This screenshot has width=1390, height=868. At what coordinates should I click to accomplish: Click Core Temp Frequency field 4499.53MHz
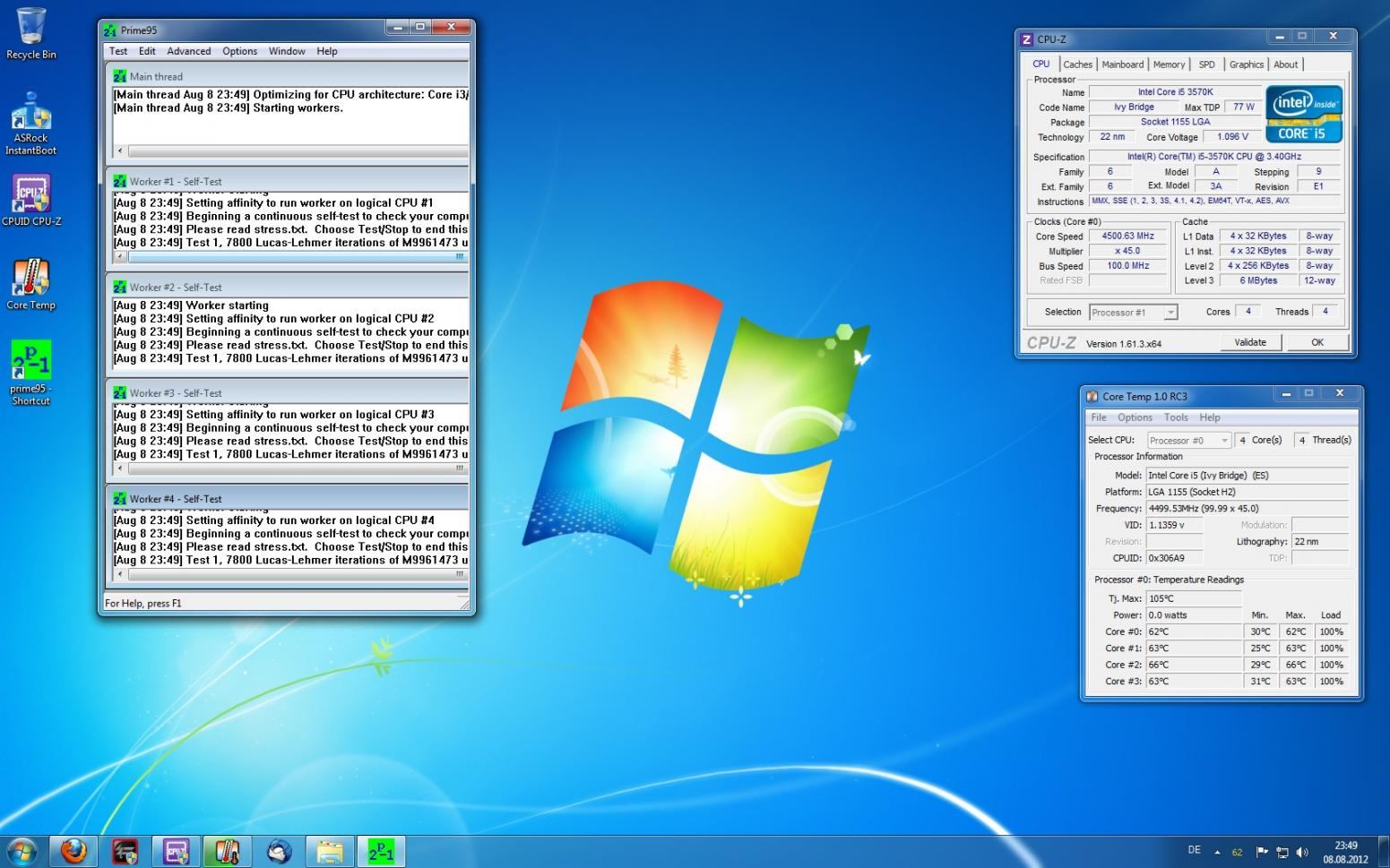[1247, 508]
